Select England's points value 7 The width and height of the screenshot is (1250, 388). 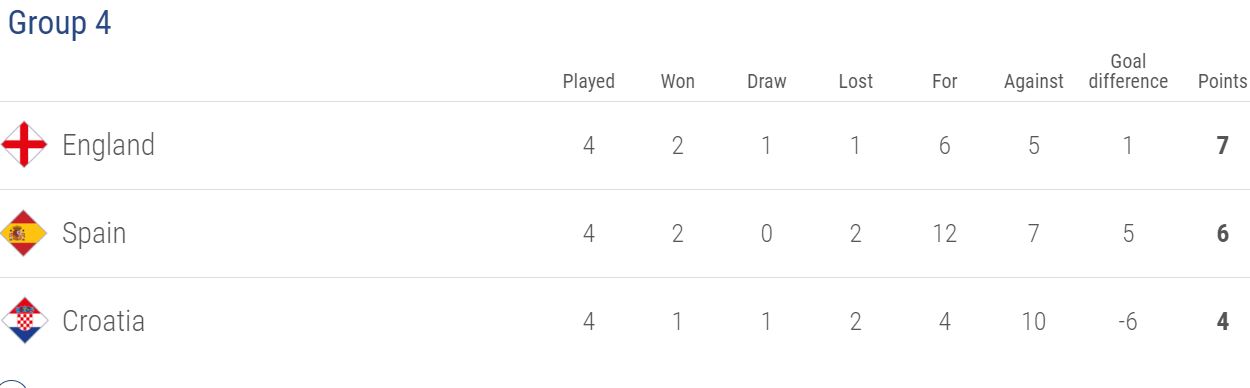[1222, 146]
